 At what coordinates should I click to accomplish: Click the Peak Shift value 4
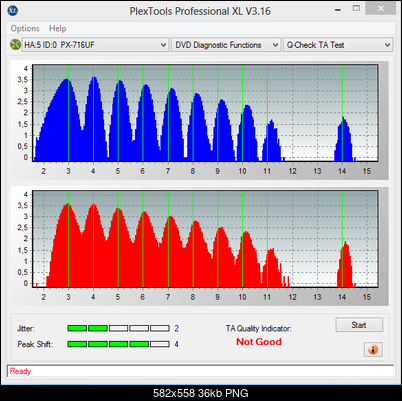click(x=177, y=344)
